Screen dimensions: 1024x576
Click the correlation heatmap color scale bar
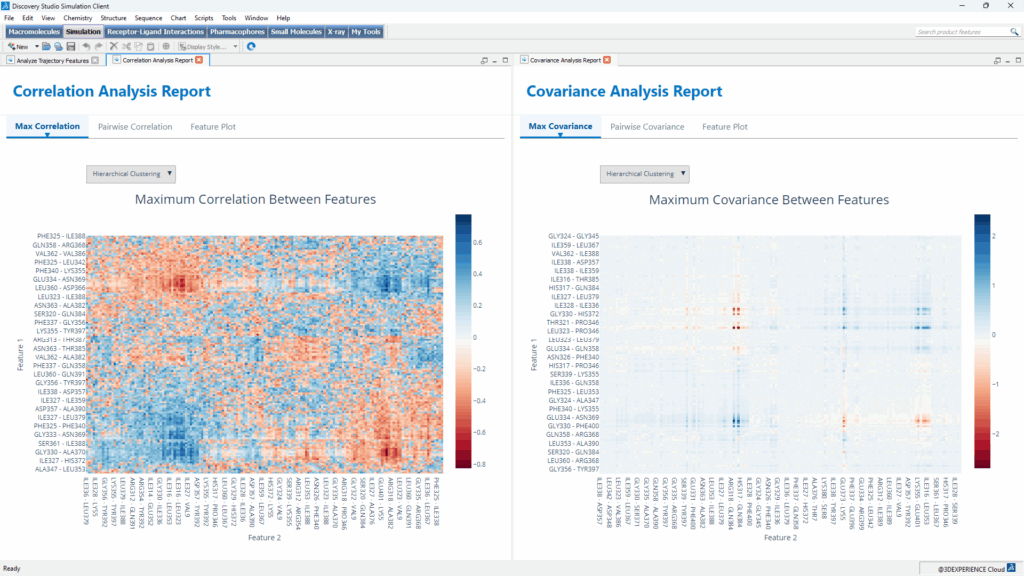coord(463,341)
